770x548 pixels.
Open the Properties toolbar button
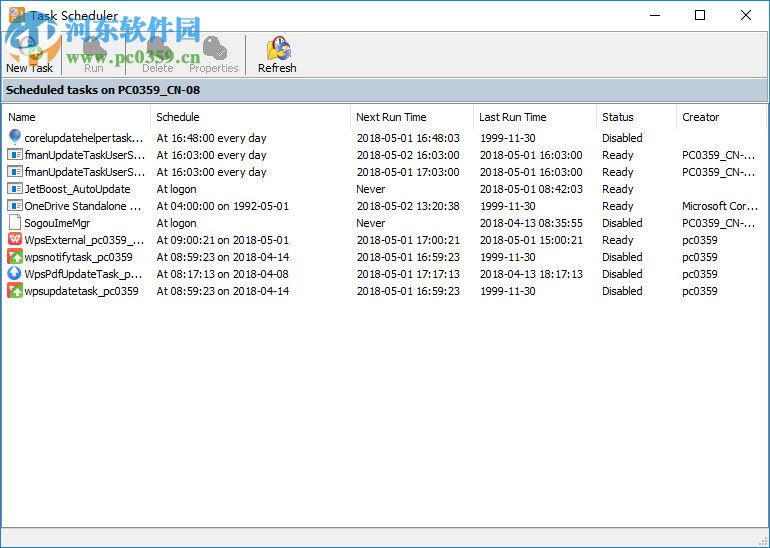tap(214, 55)
